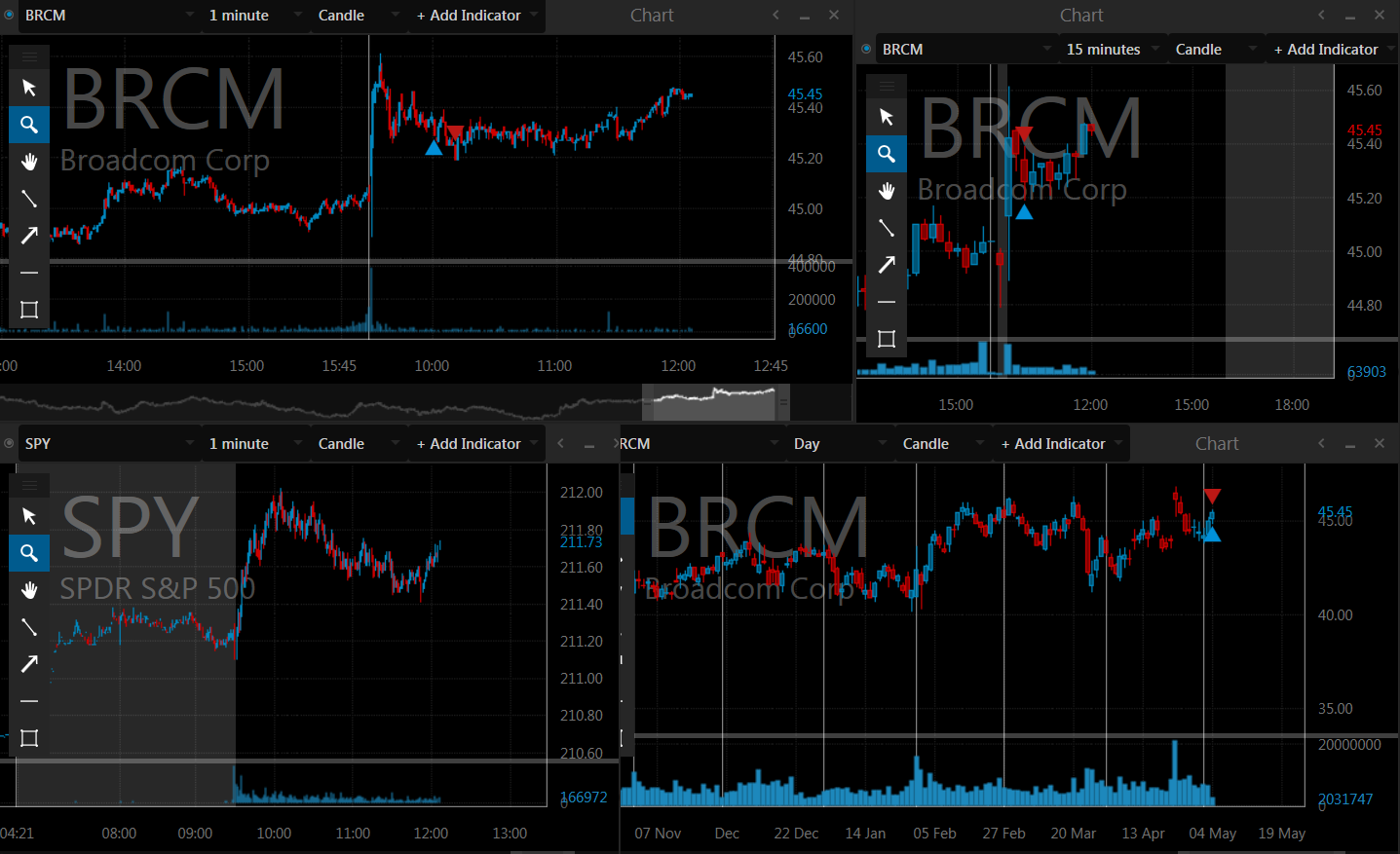The image size is (1400, 854).
Task: Select trend line tool in SPY chart
Action: pyautogui.click(x=29, y=627)
